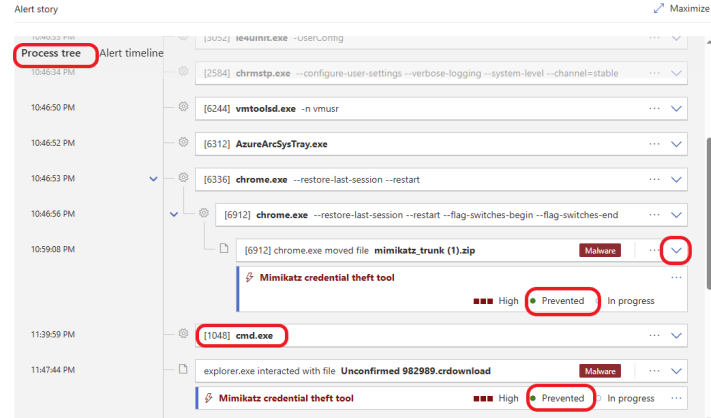This screenshot has width=711, height=418.
Task: Expand the vmtoolsd.exe process row
Action: pyautogui.click(x=676, y=109)
